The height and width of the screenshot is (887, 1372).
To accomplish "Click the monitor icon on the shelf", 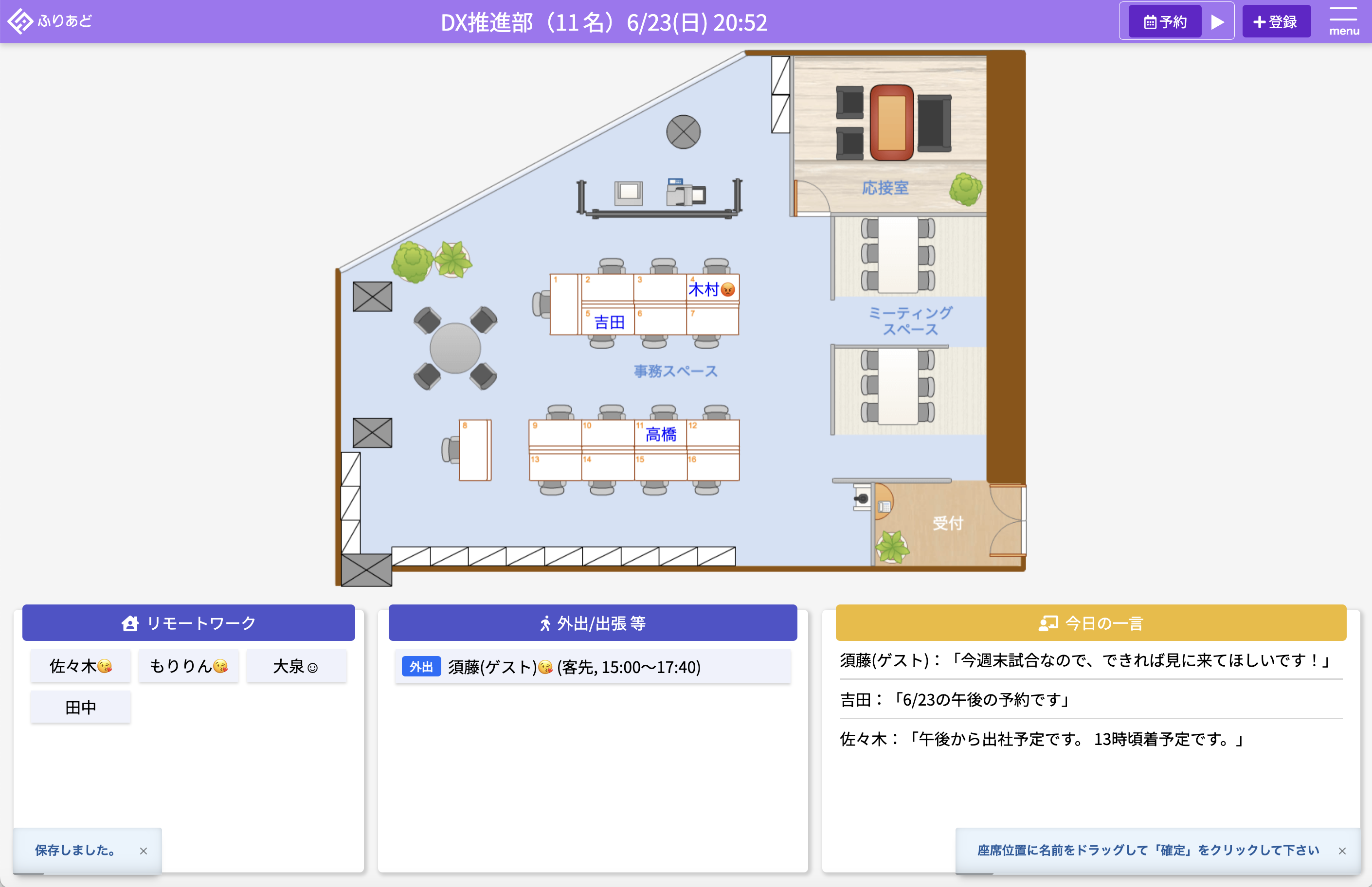I will point(628,193).
